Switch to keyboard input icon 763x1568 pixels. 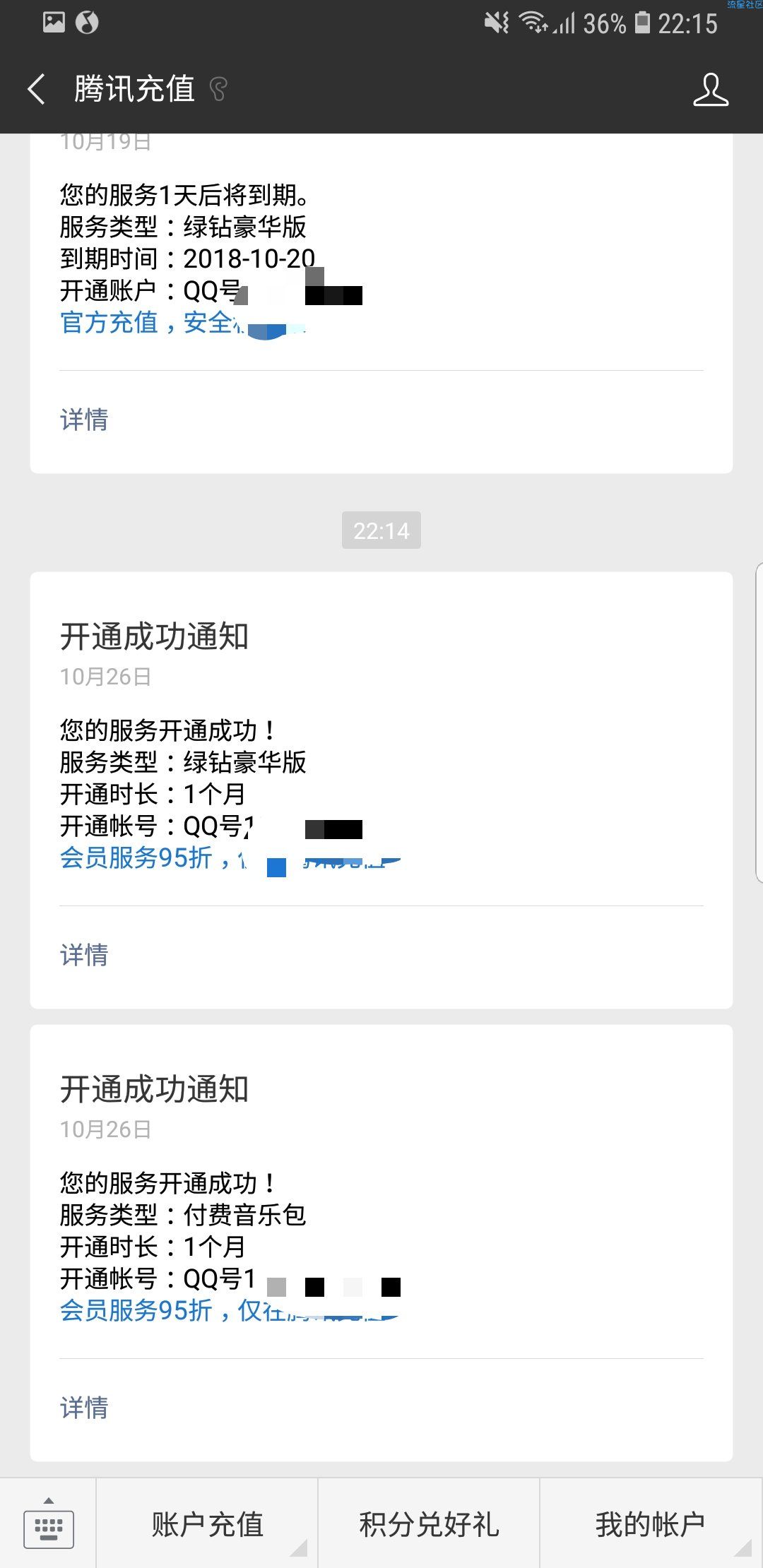pyautogui.click(x=48, y=1524)
